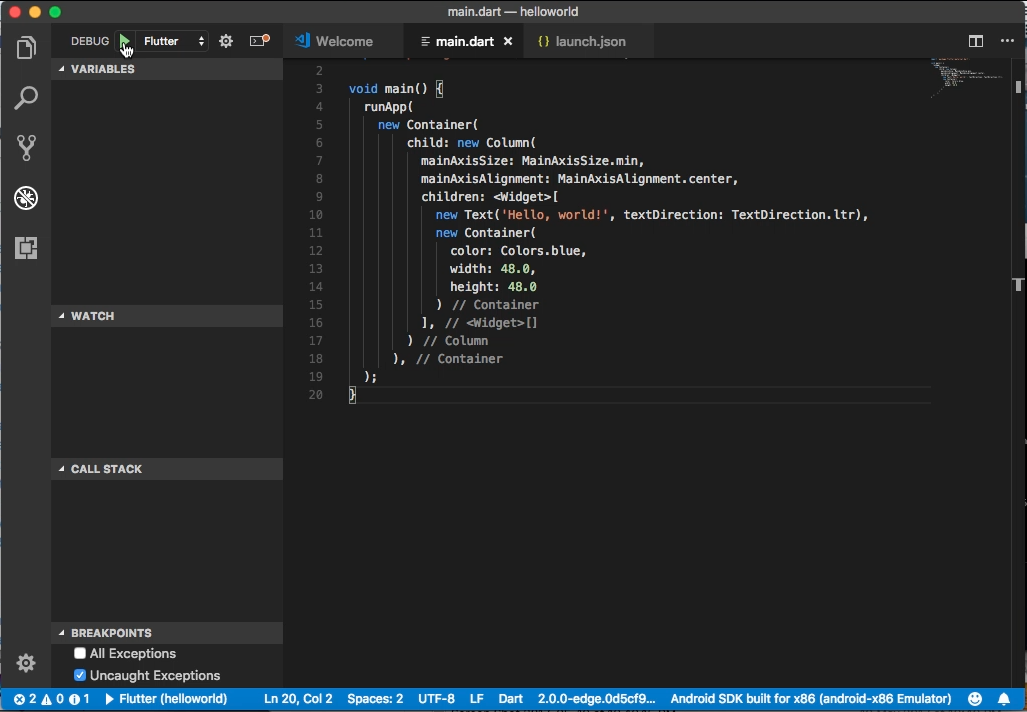The width and height of the screenshot is (1027, 712).
Task: Click the 'height: 48.0' line
Action: tap(493, 287)
